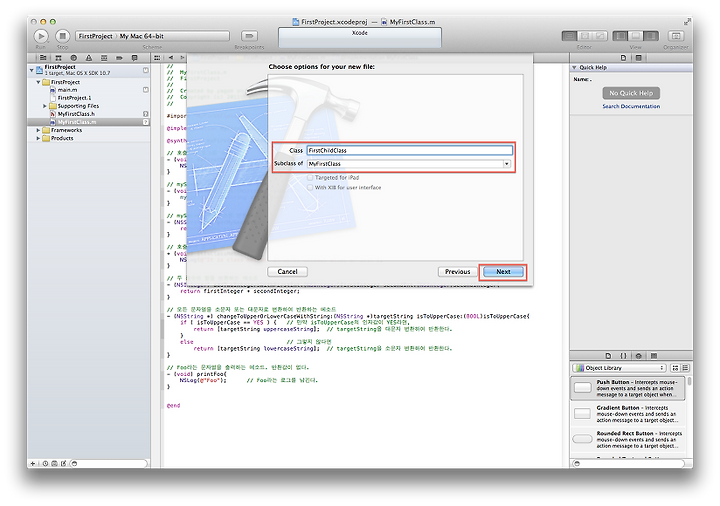Go back in editor history

pos(171,58)
